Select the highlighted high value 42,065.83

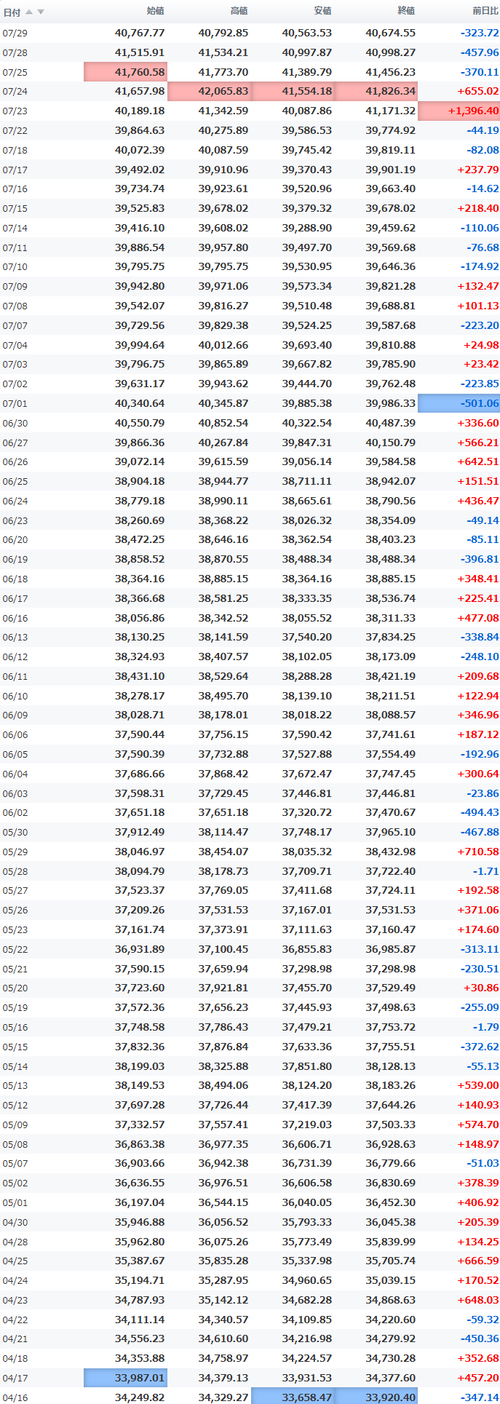(x=209, y=91)
